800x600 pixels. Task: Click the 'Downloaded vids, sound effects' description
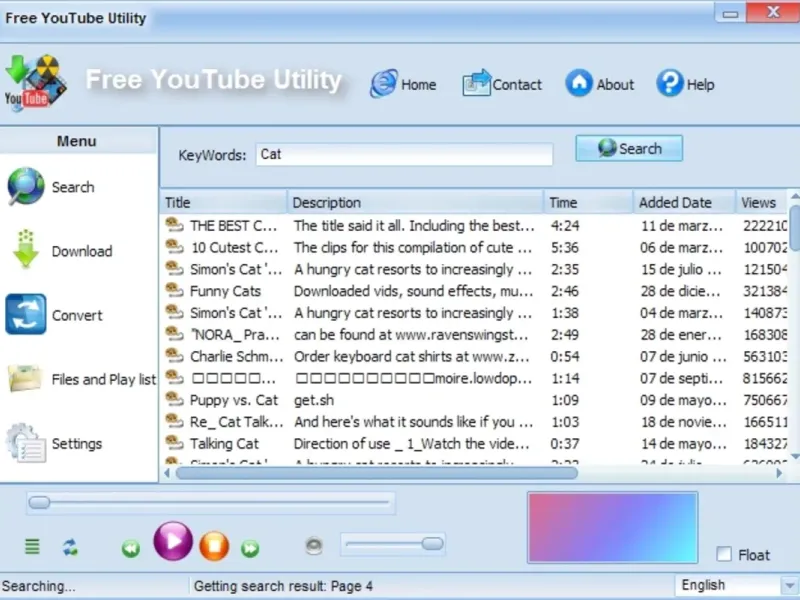pyautogui.click(x=413, y=291)
